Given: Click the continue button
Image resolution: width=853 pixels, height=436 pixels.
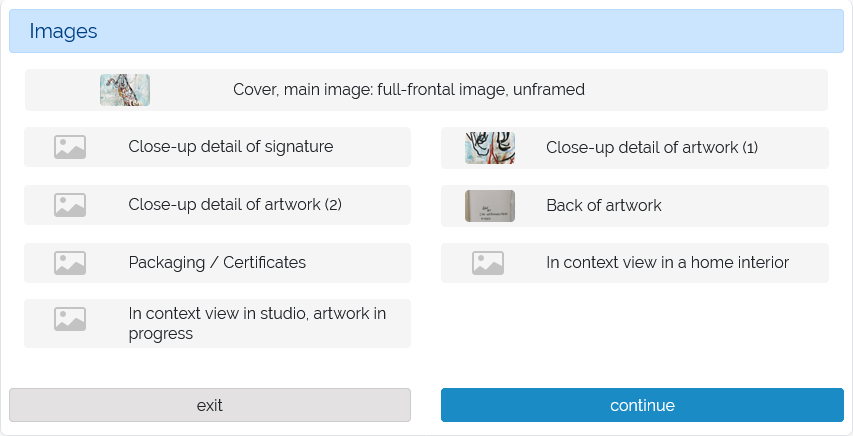Looking at the screenshot, I should pos(642,405).
